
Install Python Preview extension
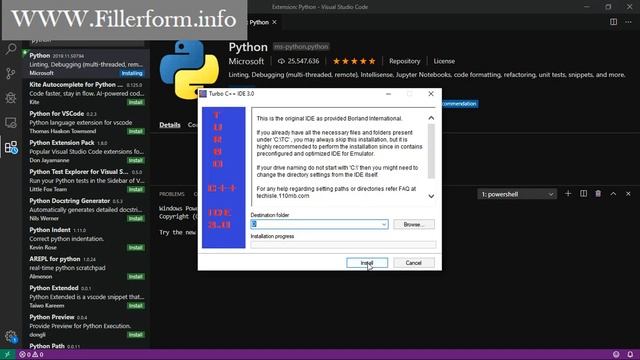pos(136,335)
